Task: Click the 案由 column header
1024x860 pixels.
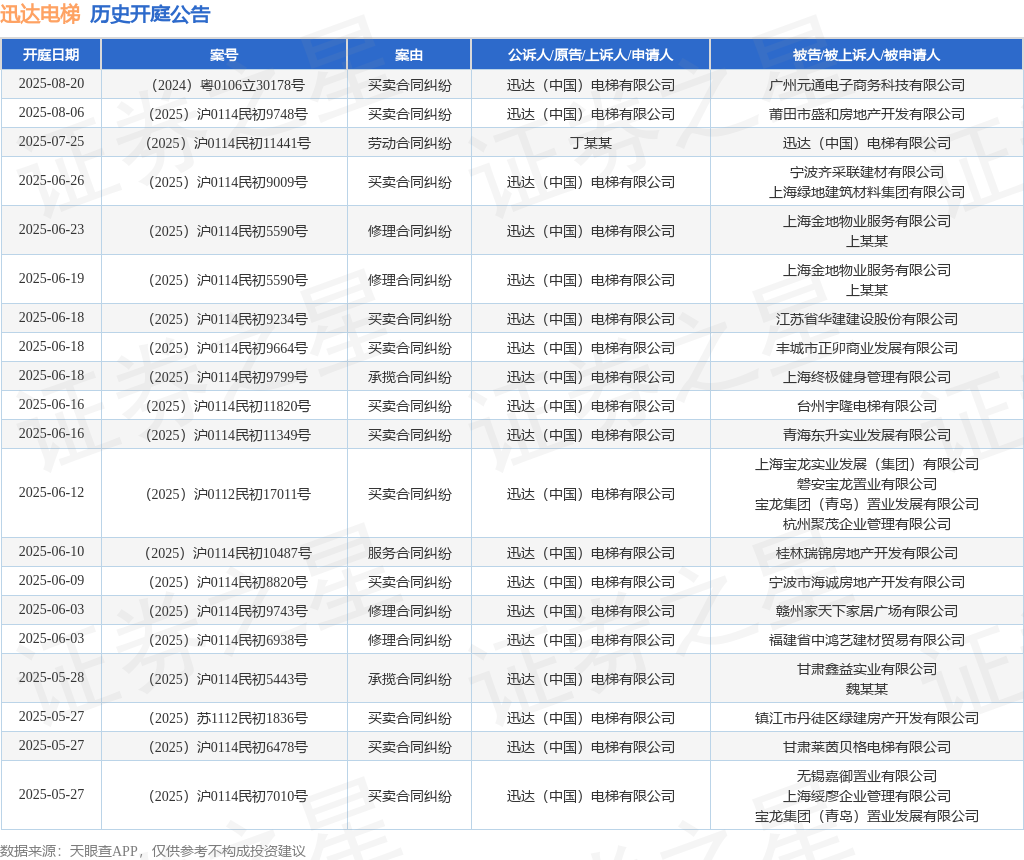Action: tap(409, 55)
